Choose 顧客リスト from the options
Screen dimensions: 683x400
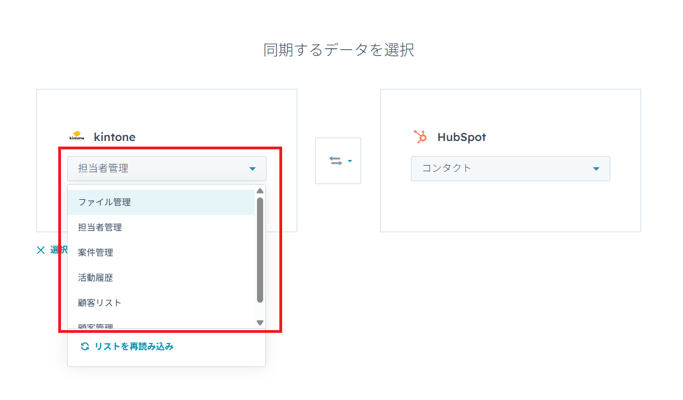161,303
